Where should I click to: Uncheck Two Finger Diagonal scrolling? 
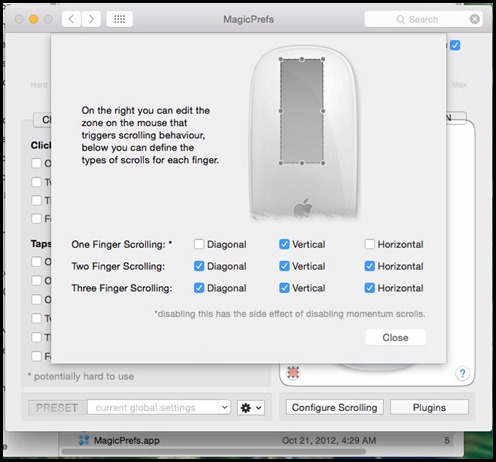coord(199,266)
